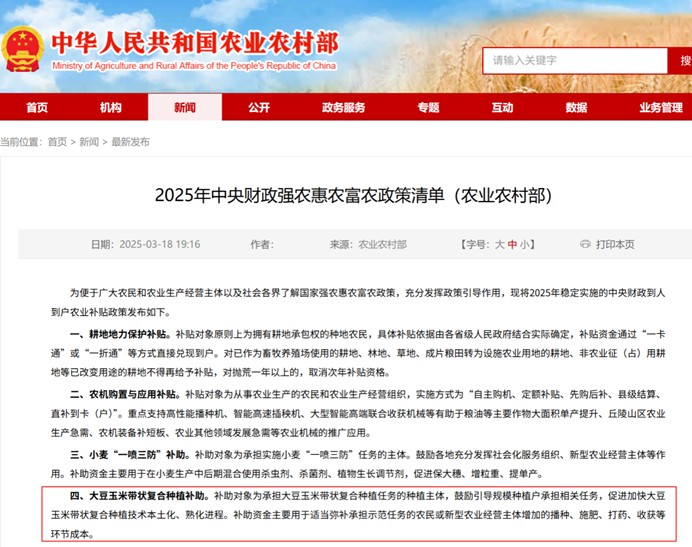Click the printer icon beside 打印本页
This screenshot has height=547, width=692.
582,244
